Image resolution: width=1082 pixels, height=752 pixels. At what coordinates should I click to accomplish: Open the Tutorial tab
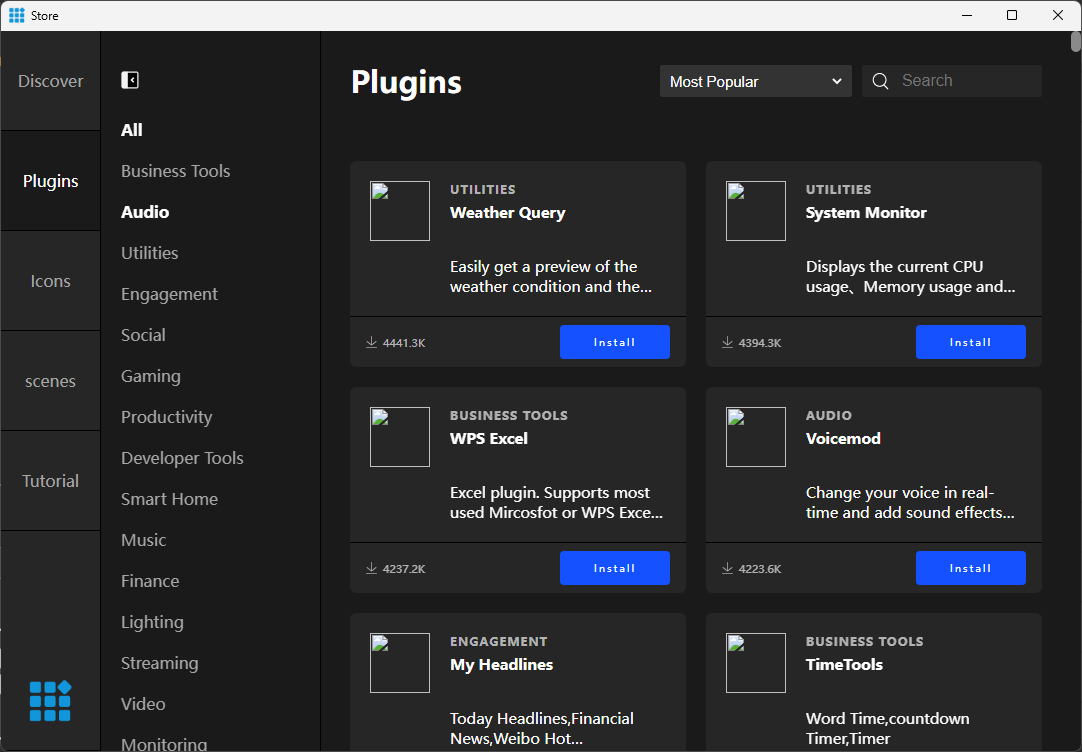(50, 481)
